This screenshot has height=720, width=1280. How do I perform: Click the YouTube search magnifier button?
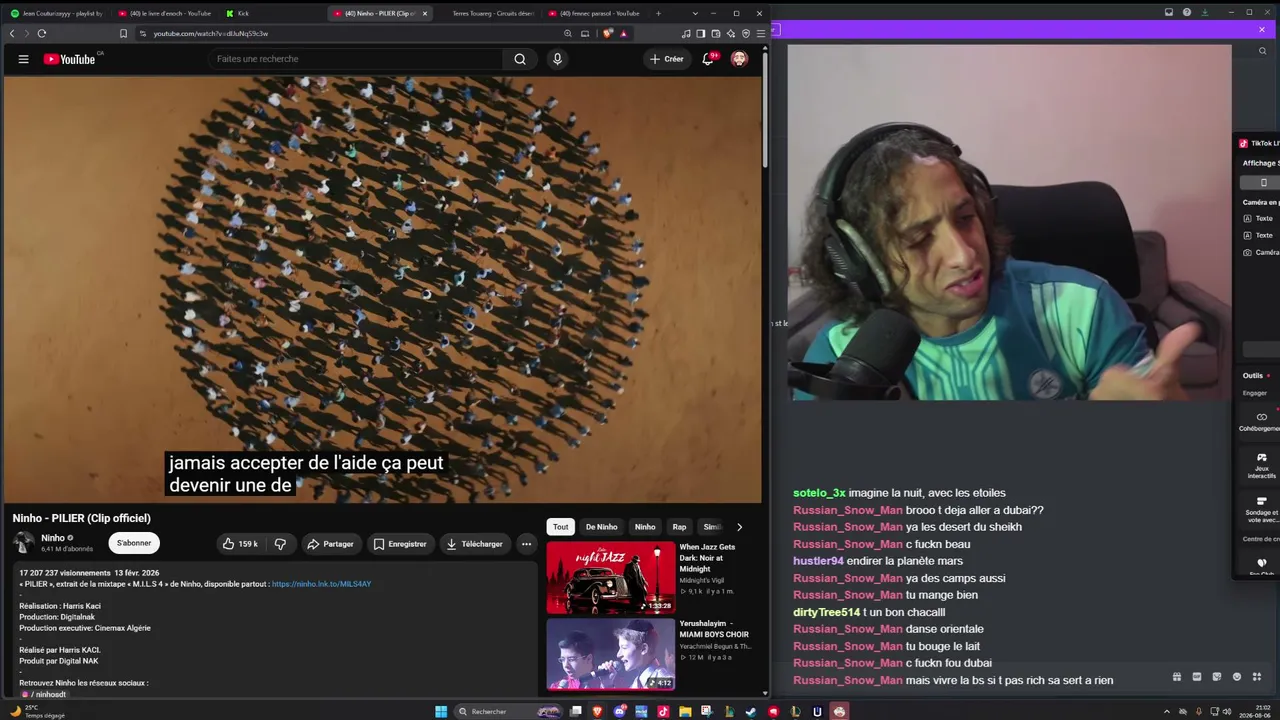520,59
